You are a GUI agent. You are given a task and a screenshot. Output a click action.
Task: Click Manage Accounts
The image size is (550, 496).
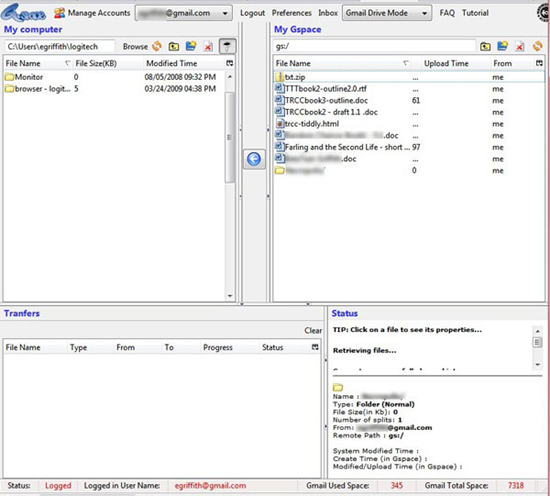pos(99,13)
